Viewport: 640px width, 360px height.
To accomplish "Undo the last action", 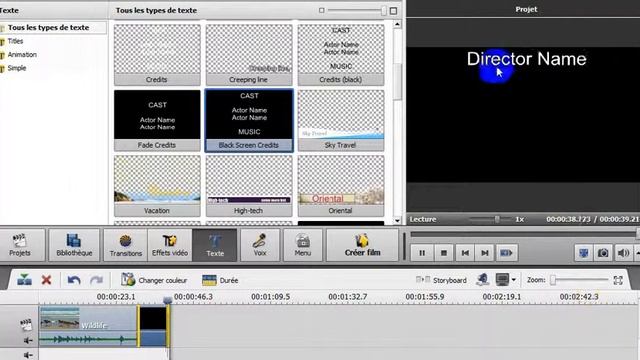I will [74, 280].
